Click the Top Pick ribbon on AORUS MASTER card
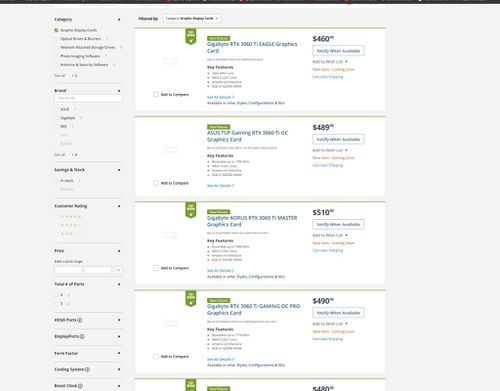Viewport: 500px width, 391px height. pos(191,210)
